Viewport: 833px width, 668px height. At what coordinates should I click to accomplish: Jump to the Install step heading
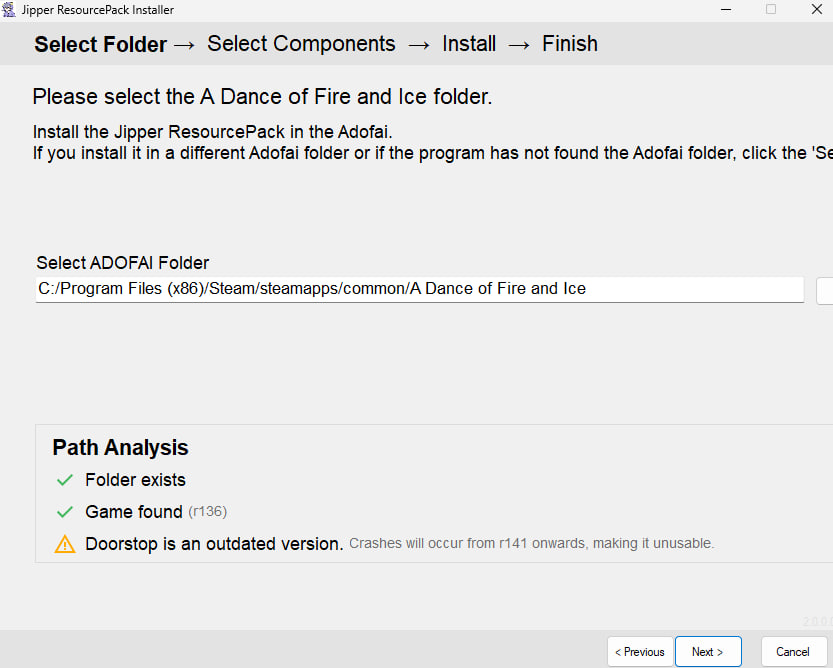click(x=469, y=44)
